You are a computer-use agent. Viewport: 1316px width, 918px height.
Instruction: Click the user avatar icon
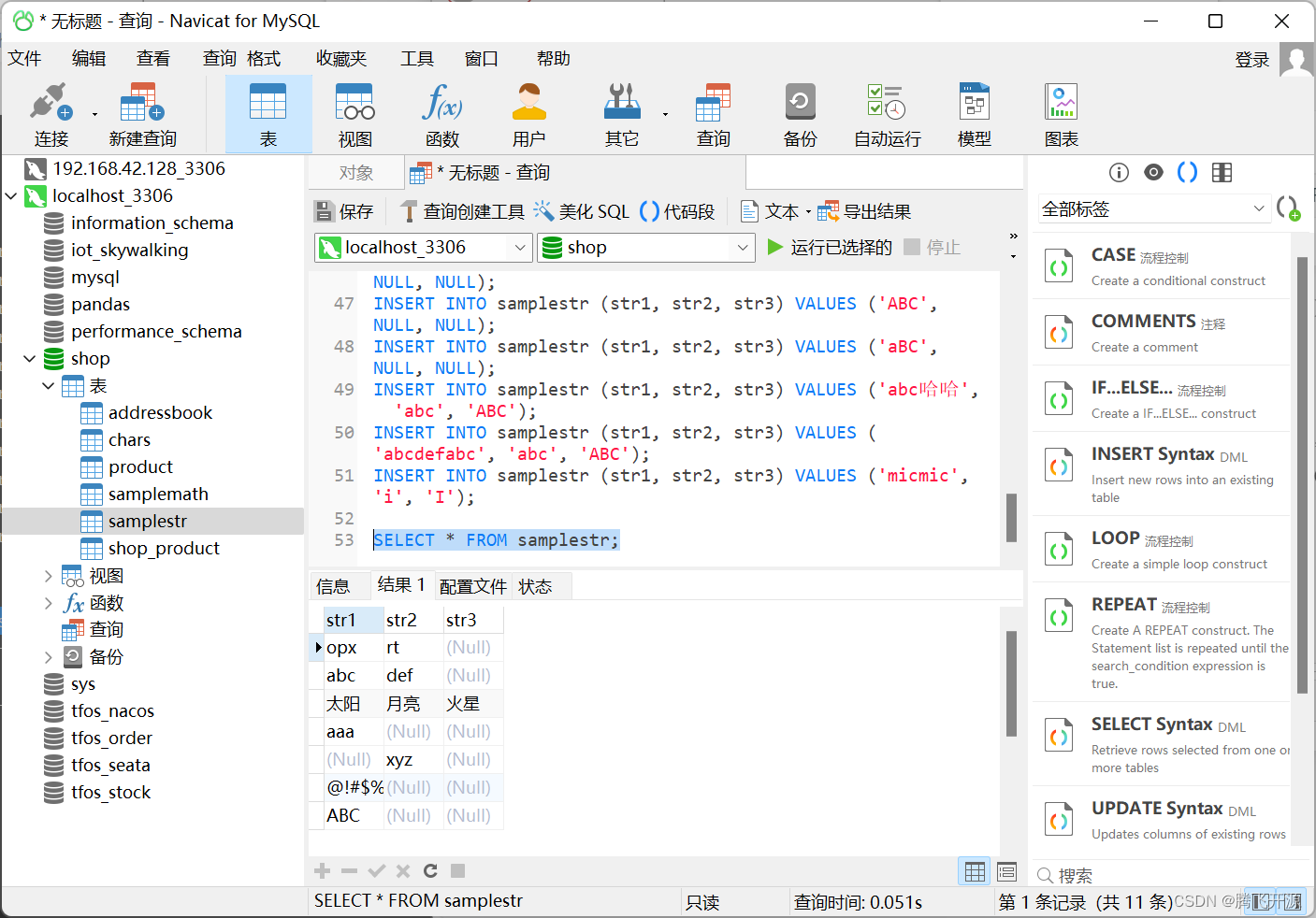1296,60
